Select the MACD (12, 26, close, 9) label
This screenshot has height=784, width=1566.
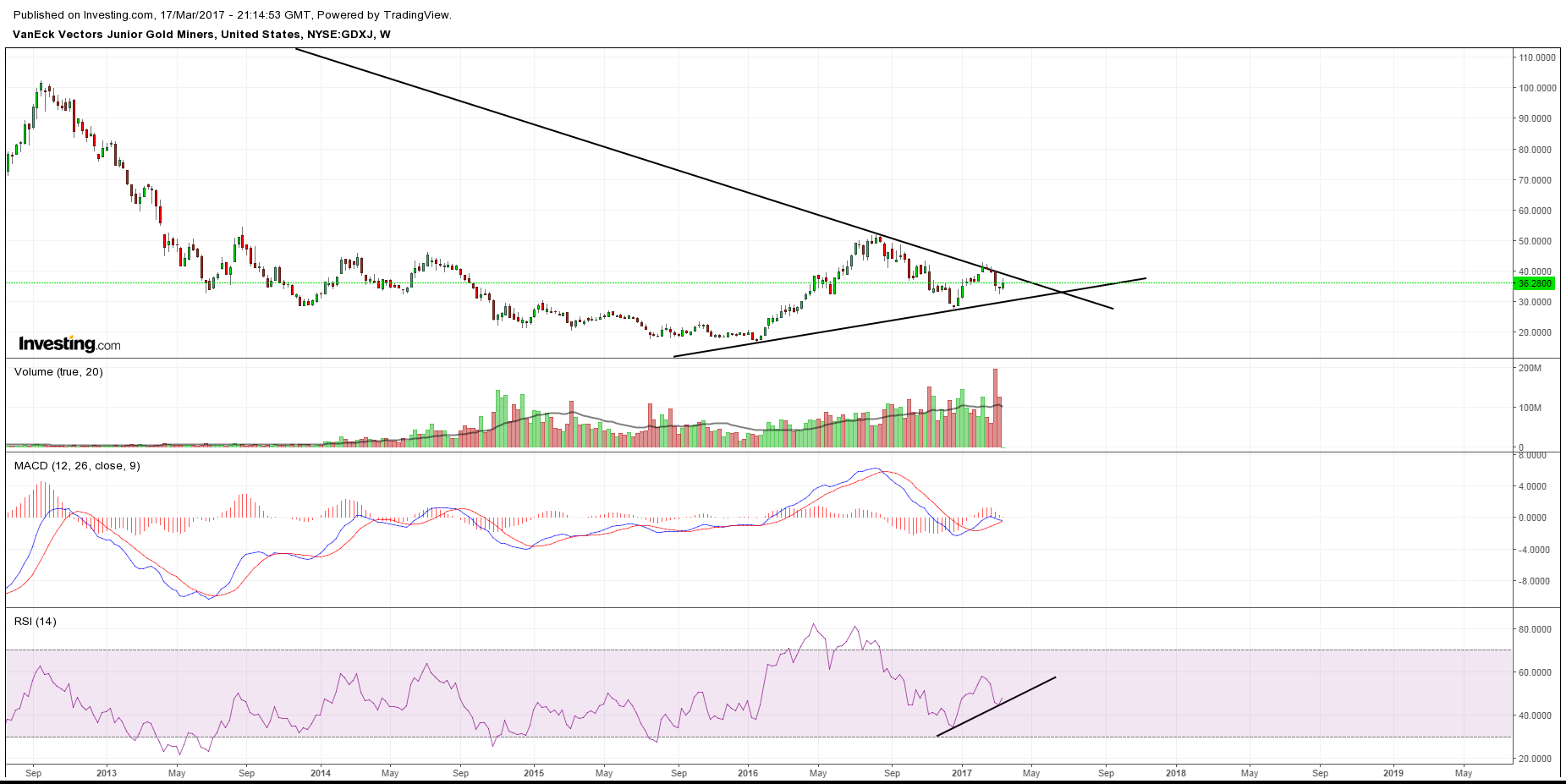tap(77, 466)
